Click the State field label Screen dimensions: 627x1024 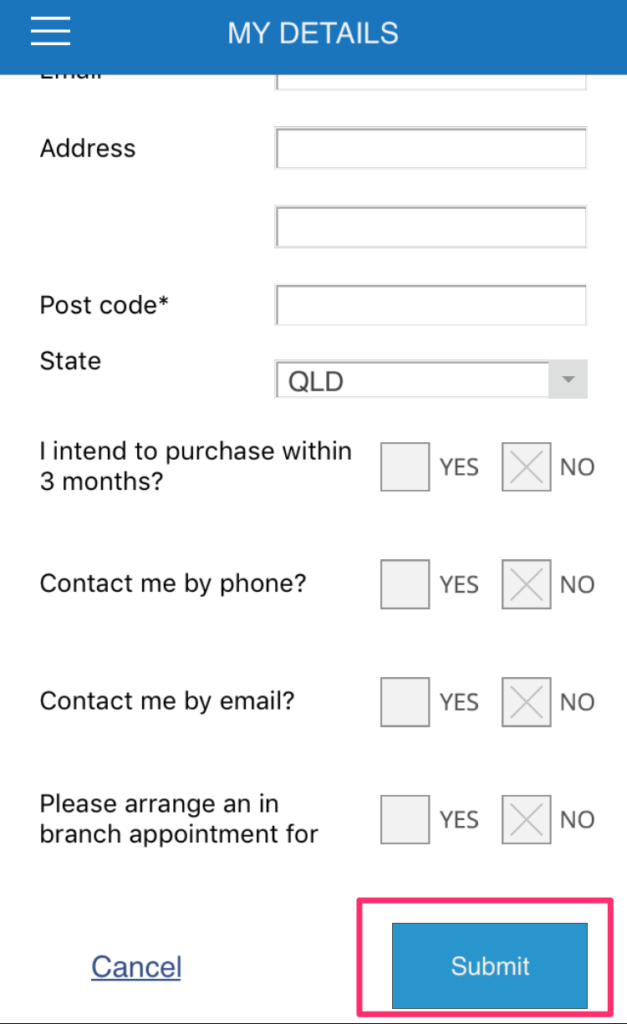[70, 361]
